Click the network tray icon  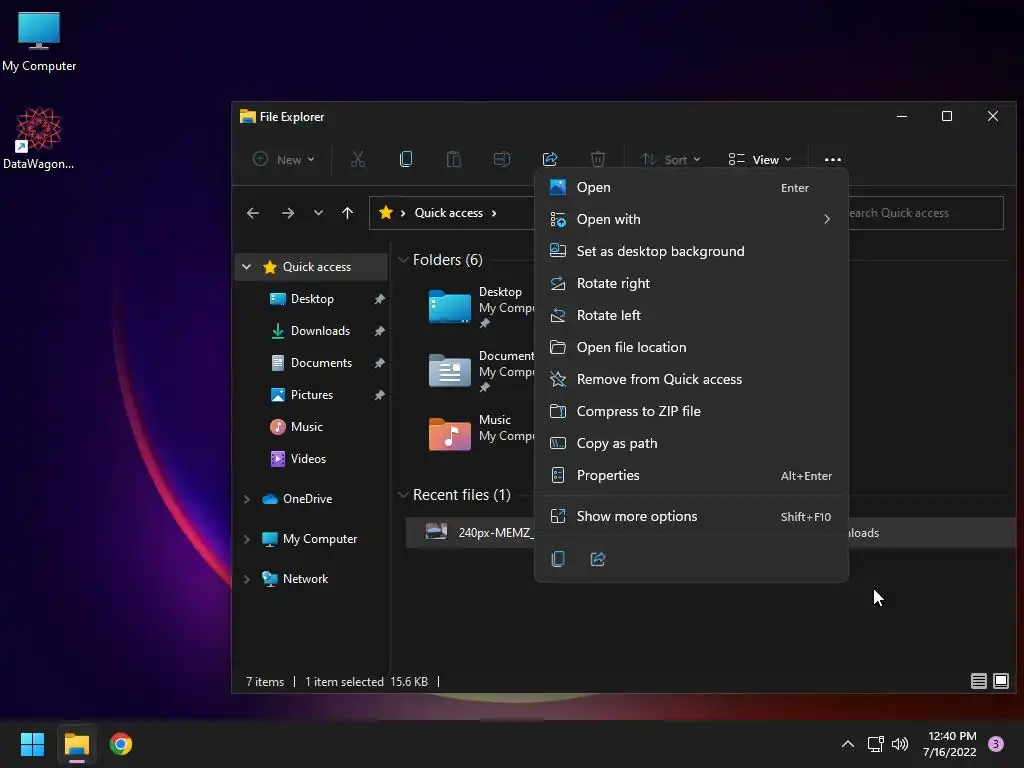click(x=875, y=744)
